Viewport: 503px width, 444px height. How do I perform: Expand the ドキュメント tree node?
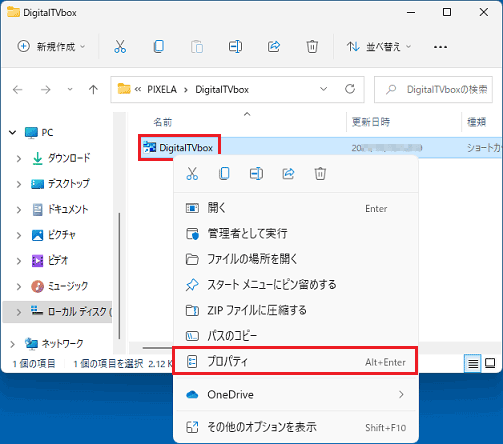coord(19,210)
